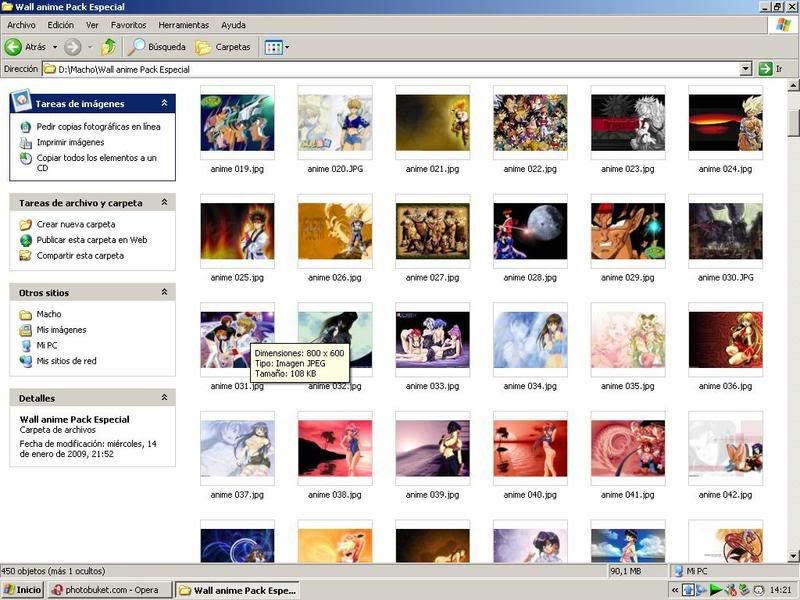
Task: Click file name anime 035.jpg
Action: 628,386
